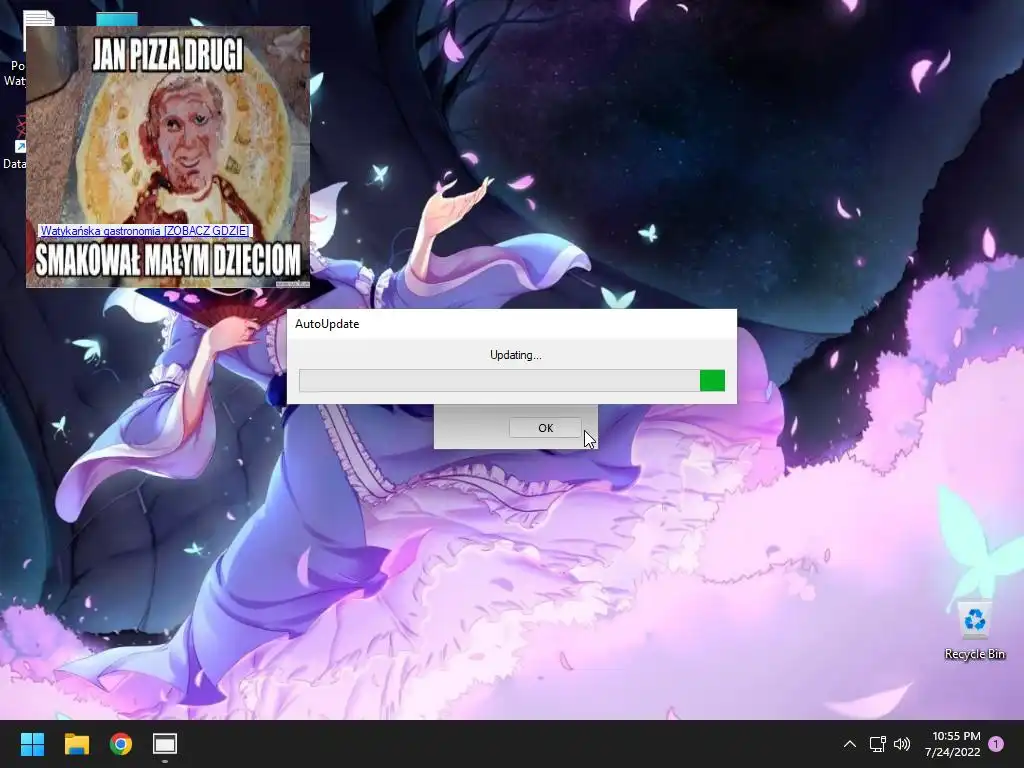Screen dimensions: 1024x768
Task: Select the Recycle Bin desktop icon
Action: (974, 630)
